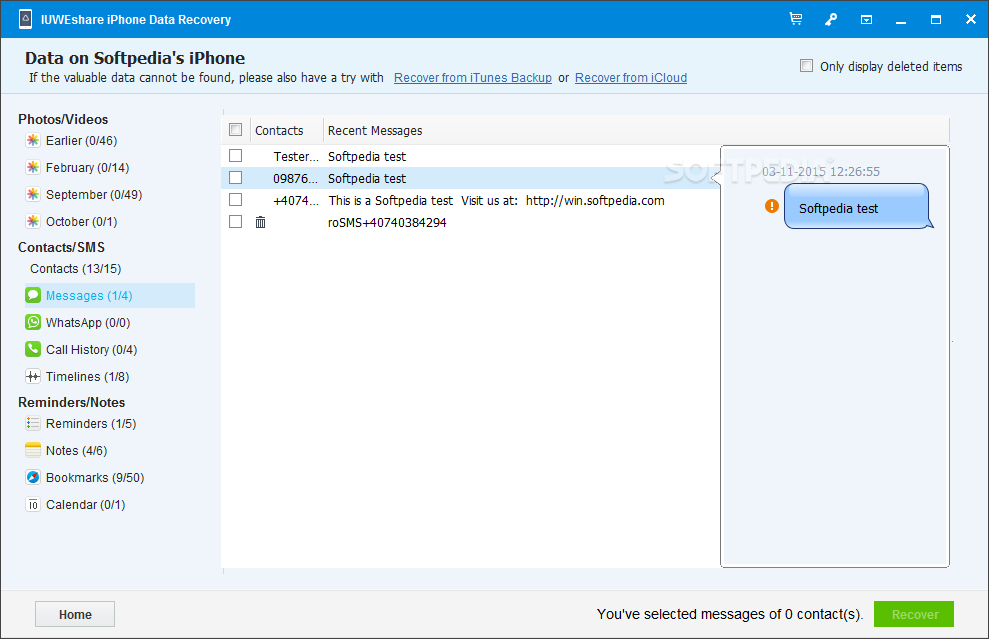Select the 09876... contact number
Image resolution: width=989 pixels, height=639 pixels.
pos(295,179)
